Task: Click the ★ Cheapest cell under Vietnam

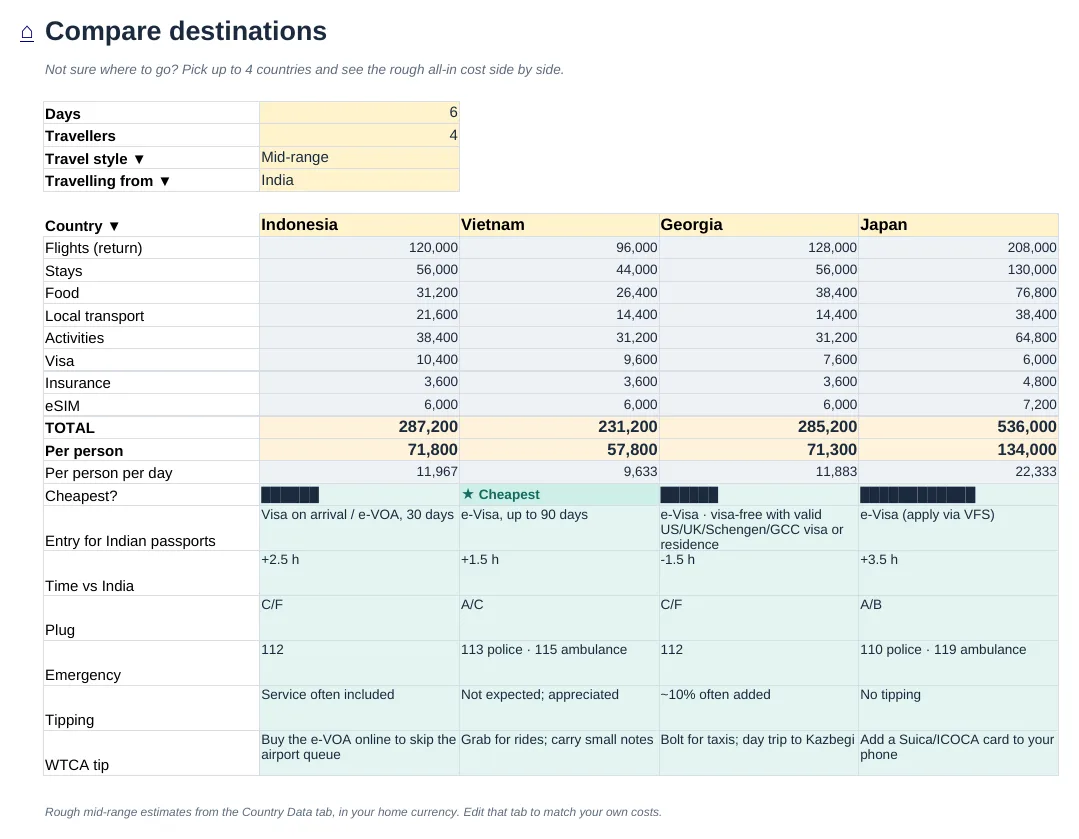Action: (559, 495)
